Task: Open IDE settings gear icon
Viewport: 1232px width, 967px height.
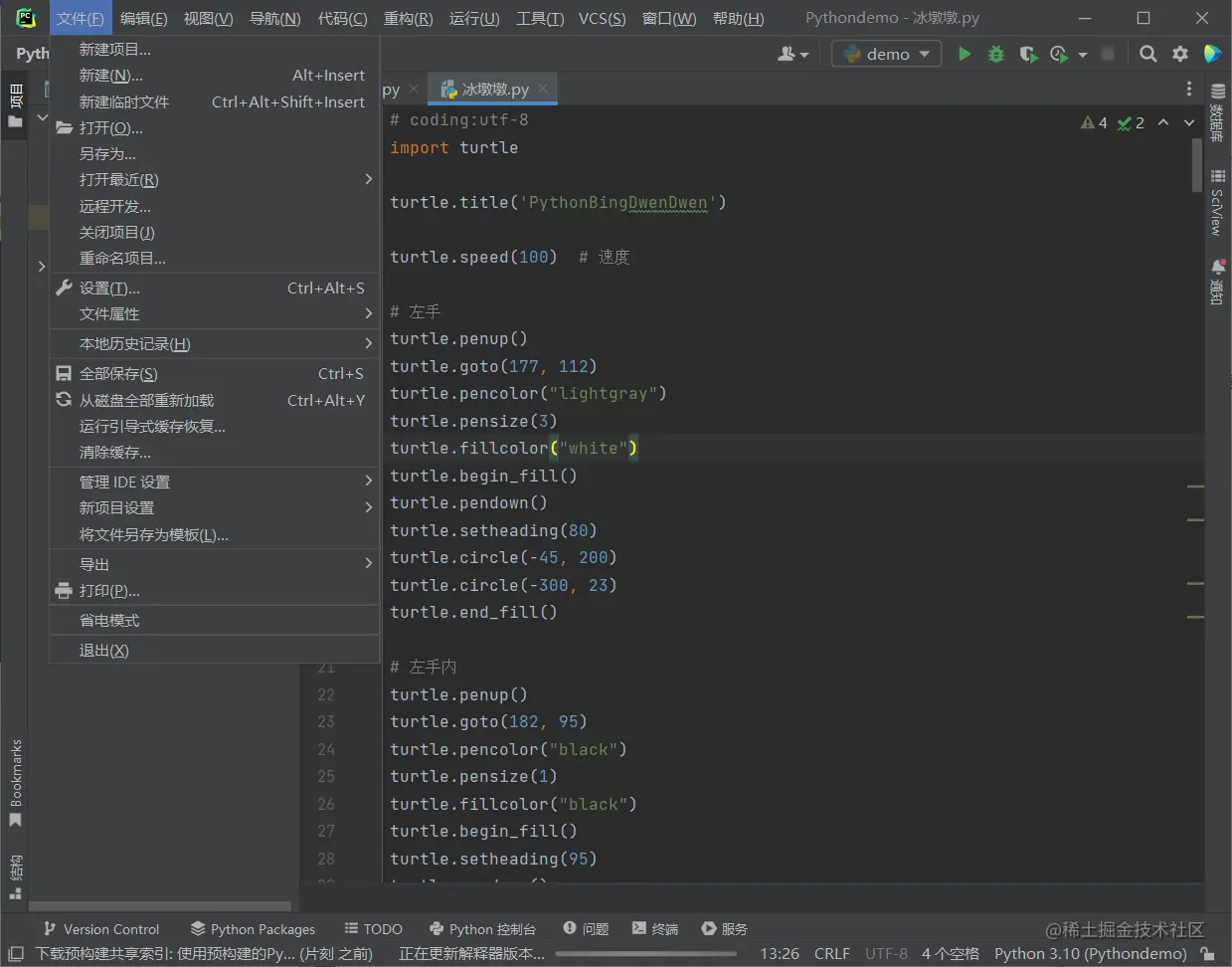Action: coord(1180,54)
